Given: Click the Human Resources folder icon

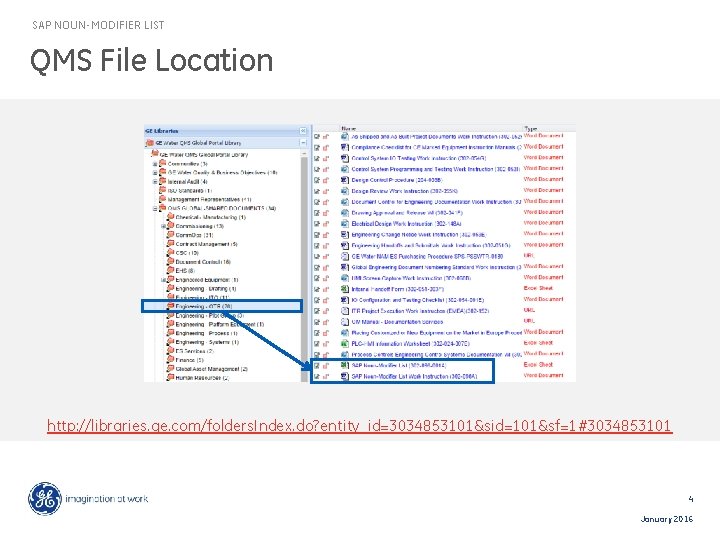Looking at the screenshot, I should point(170,377).
